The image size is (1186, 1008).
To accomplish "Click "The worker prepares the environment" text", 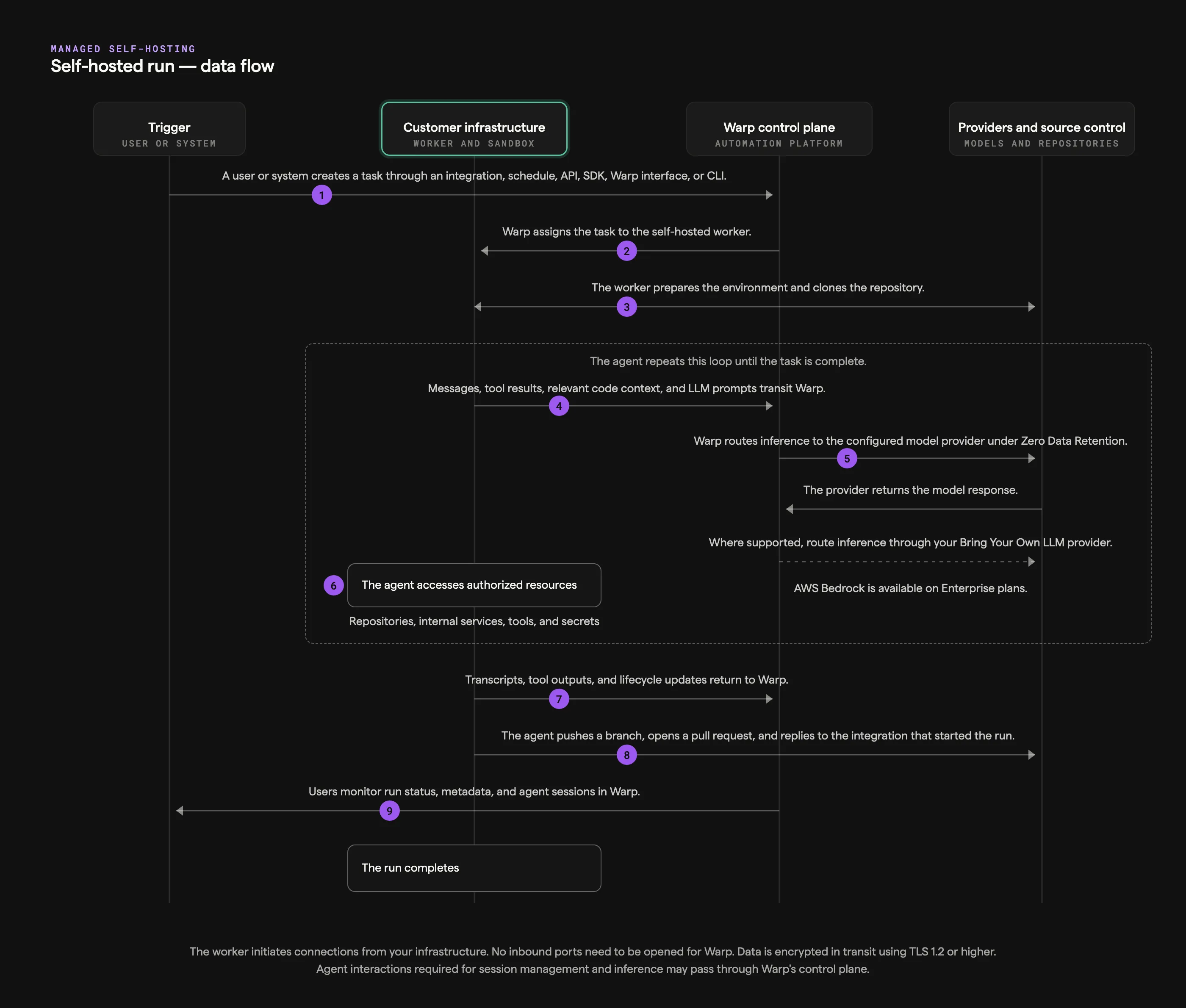I will [x=758, y=288].
